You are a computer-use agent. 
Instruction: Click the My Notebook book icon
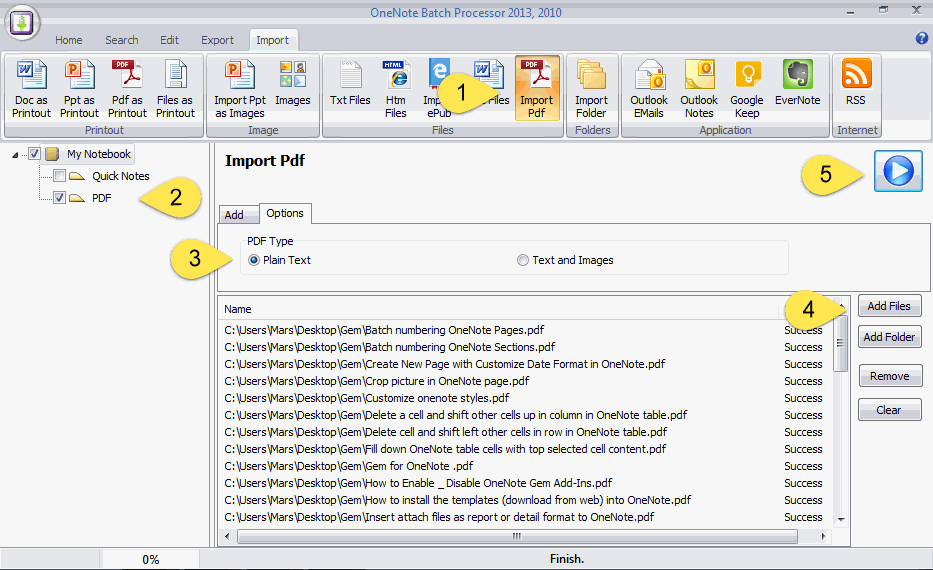[52, 154]
